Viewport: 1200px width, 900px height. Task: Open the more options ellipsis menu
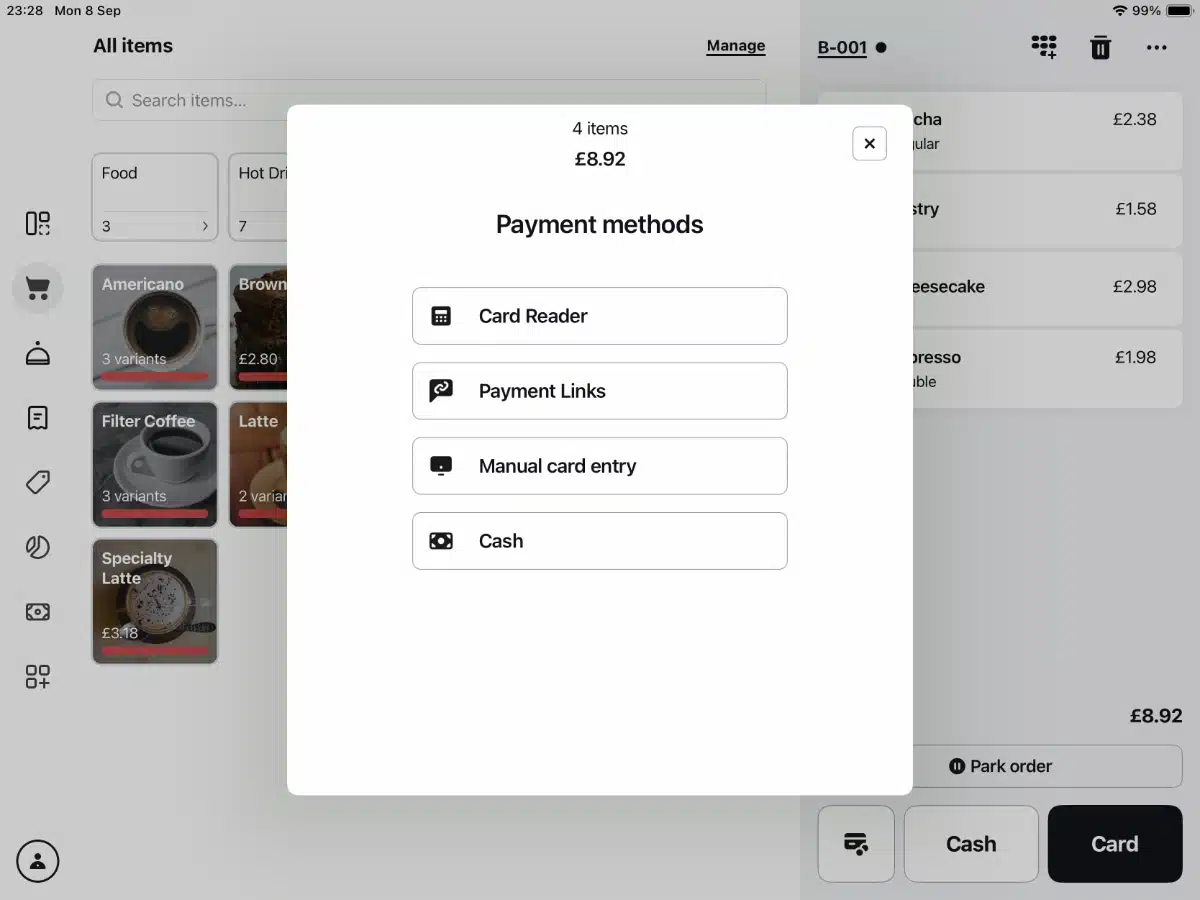(1157, 47)
